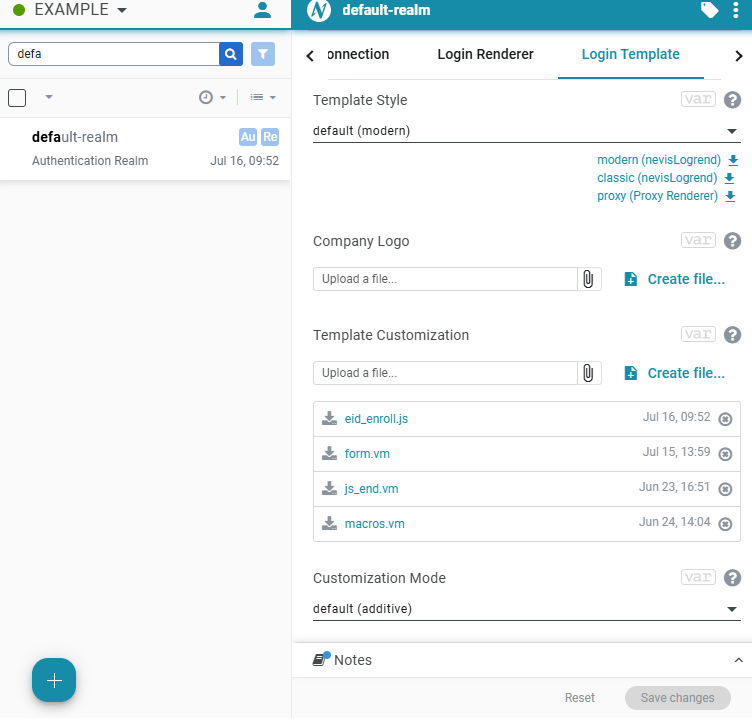This screenshot has width=752, height=721.
Task: Click paperclip to attach Company Logo
Action: [588, 279]
